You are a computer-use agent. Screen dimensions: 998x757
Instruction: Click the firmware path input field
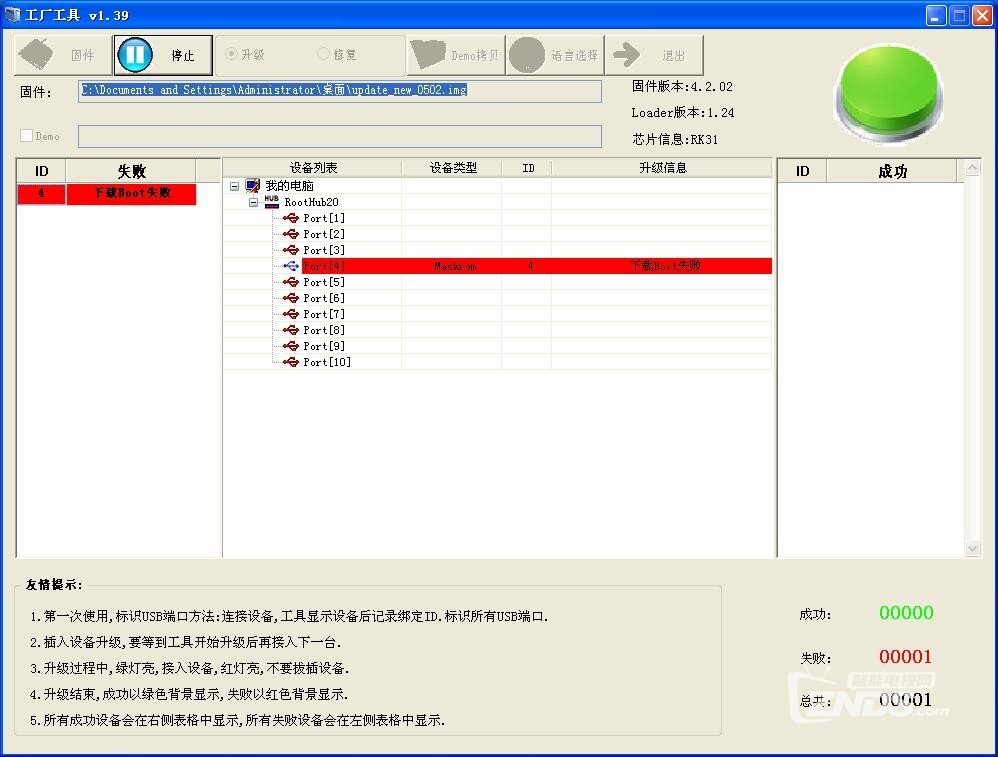pyautogui.click(x=340, y=91)
